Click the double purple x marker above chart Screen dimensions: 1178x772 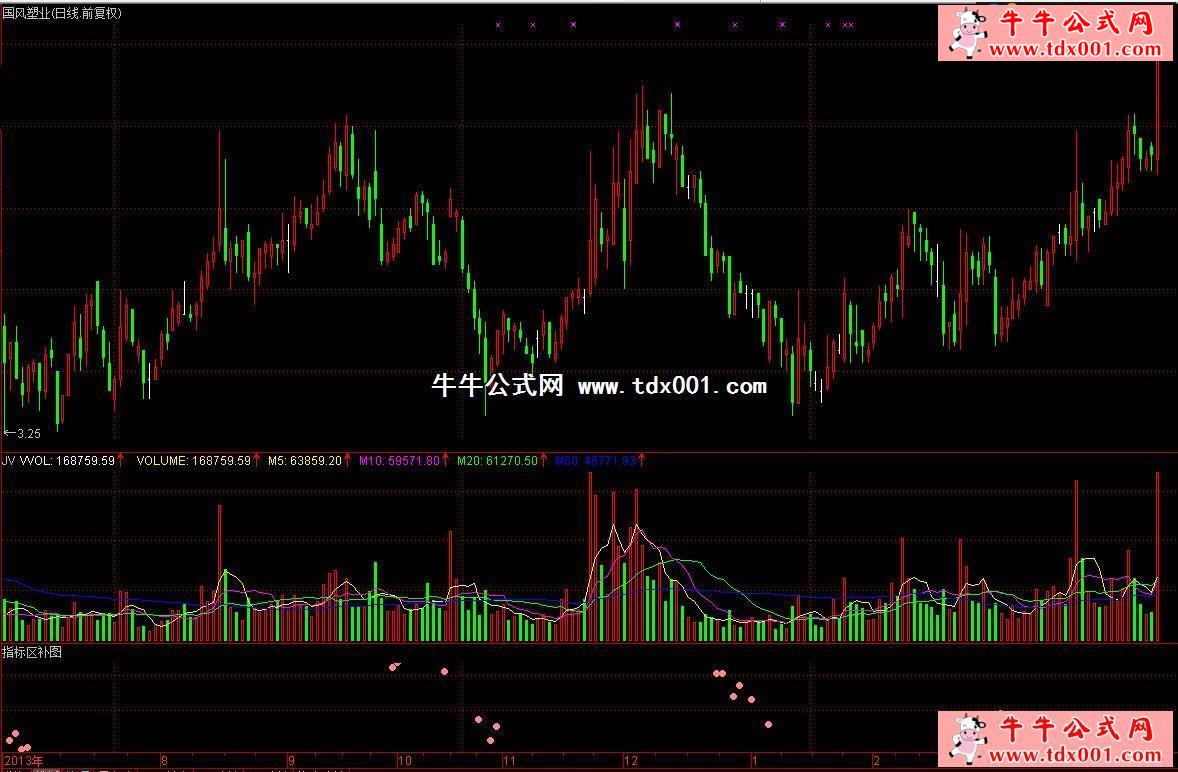[x=847, y=25]
